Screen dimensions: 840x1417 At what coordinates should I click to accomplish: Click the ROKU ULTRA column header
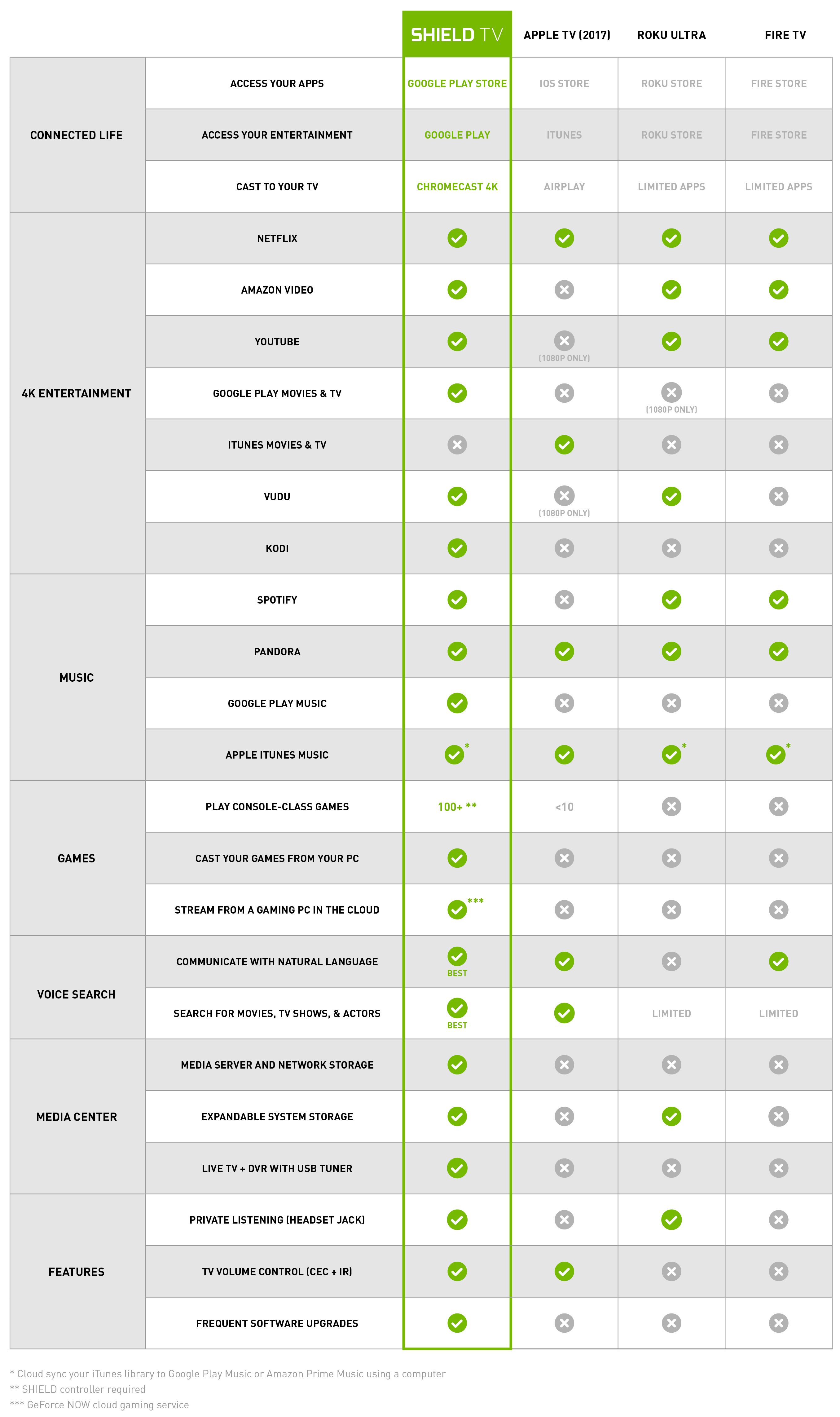[671, 35]
